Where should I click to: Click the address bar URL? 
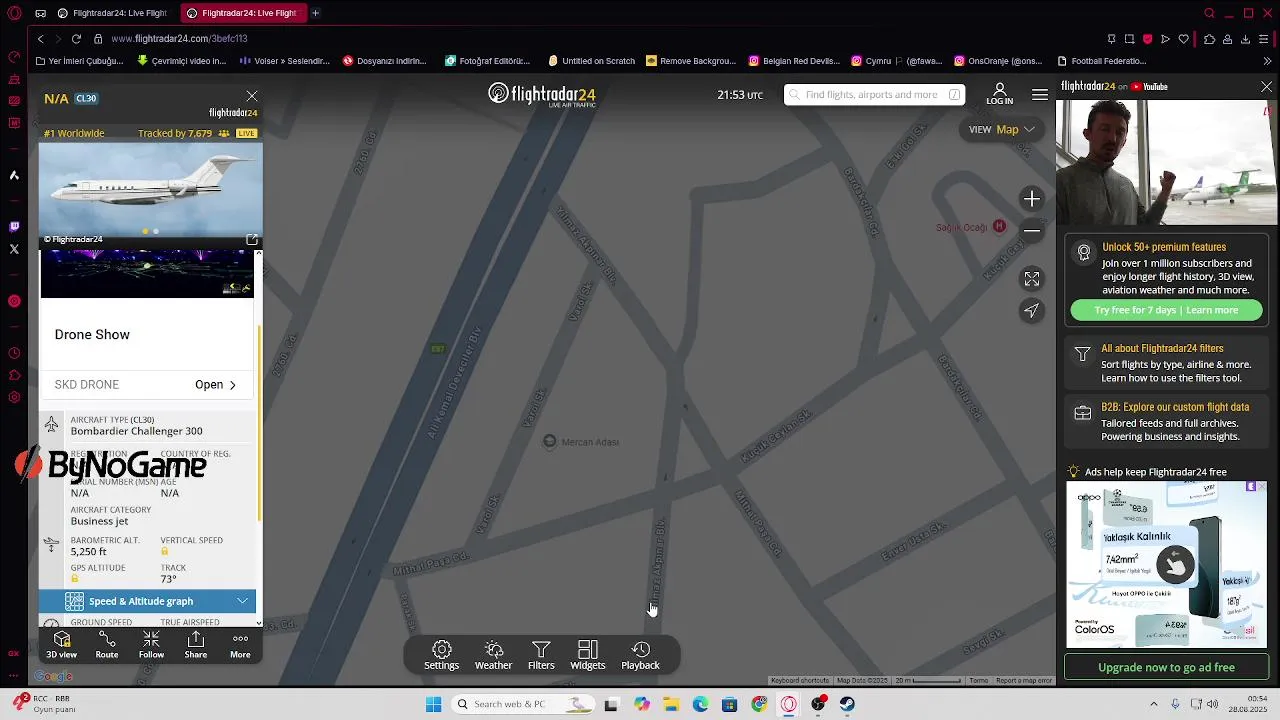click(179, 39)
